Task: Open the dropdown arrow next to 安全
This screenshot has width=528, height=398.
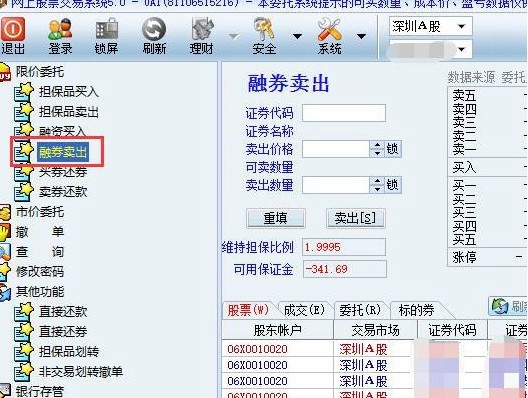Action: pos(297,36)
